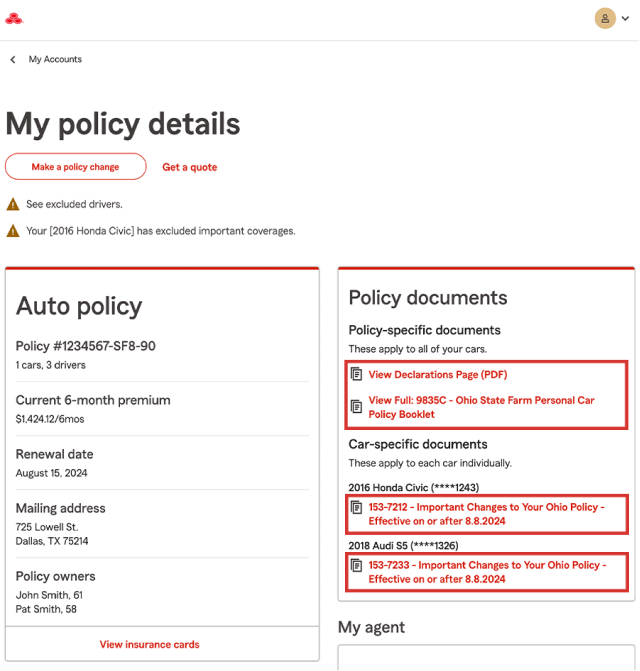Open the Honda Civic excluded coverages notice

click(160, 231)
